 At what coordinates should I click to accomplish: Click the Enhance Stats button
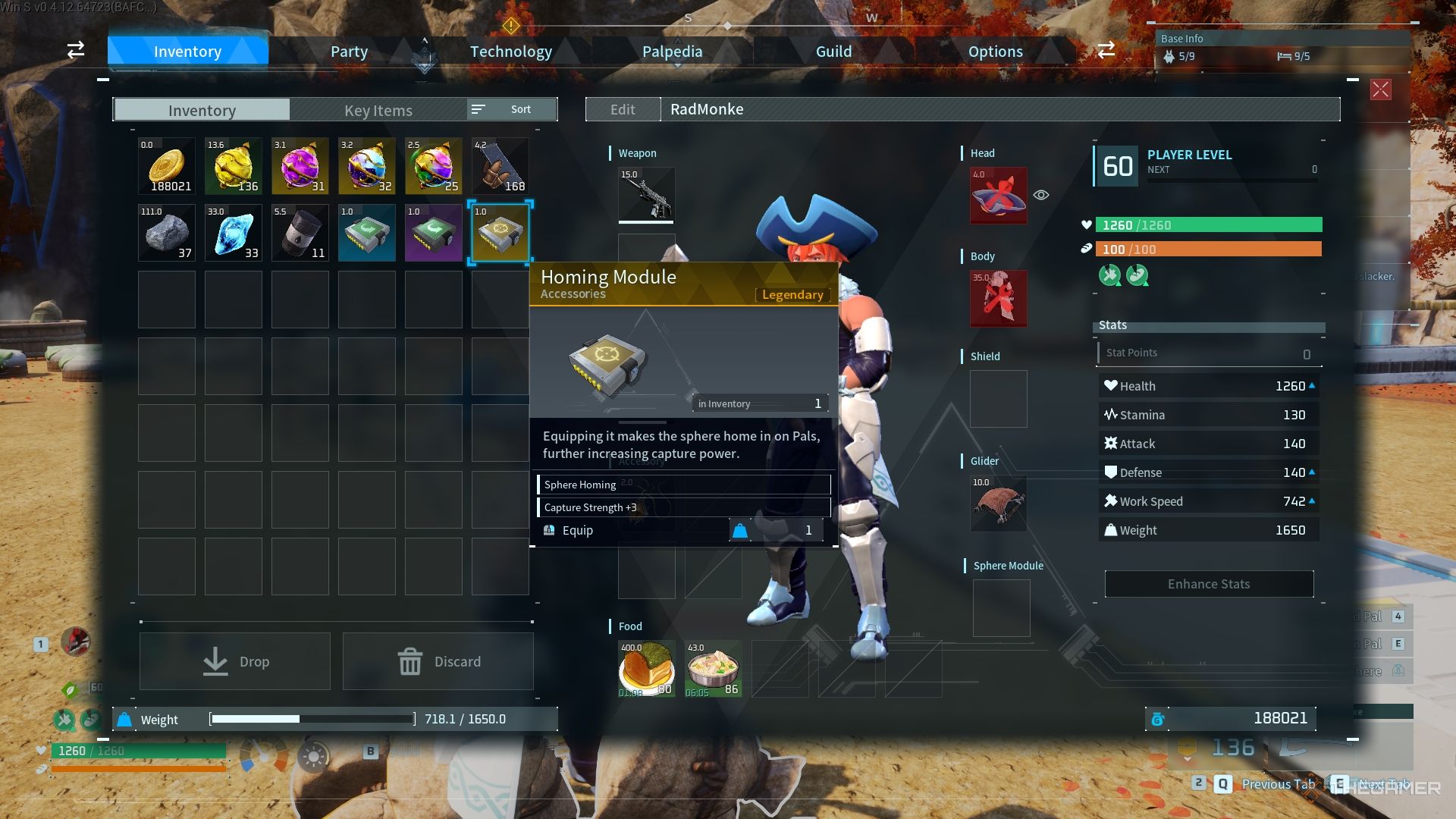pyautogui.click(x=1209, y=583)
